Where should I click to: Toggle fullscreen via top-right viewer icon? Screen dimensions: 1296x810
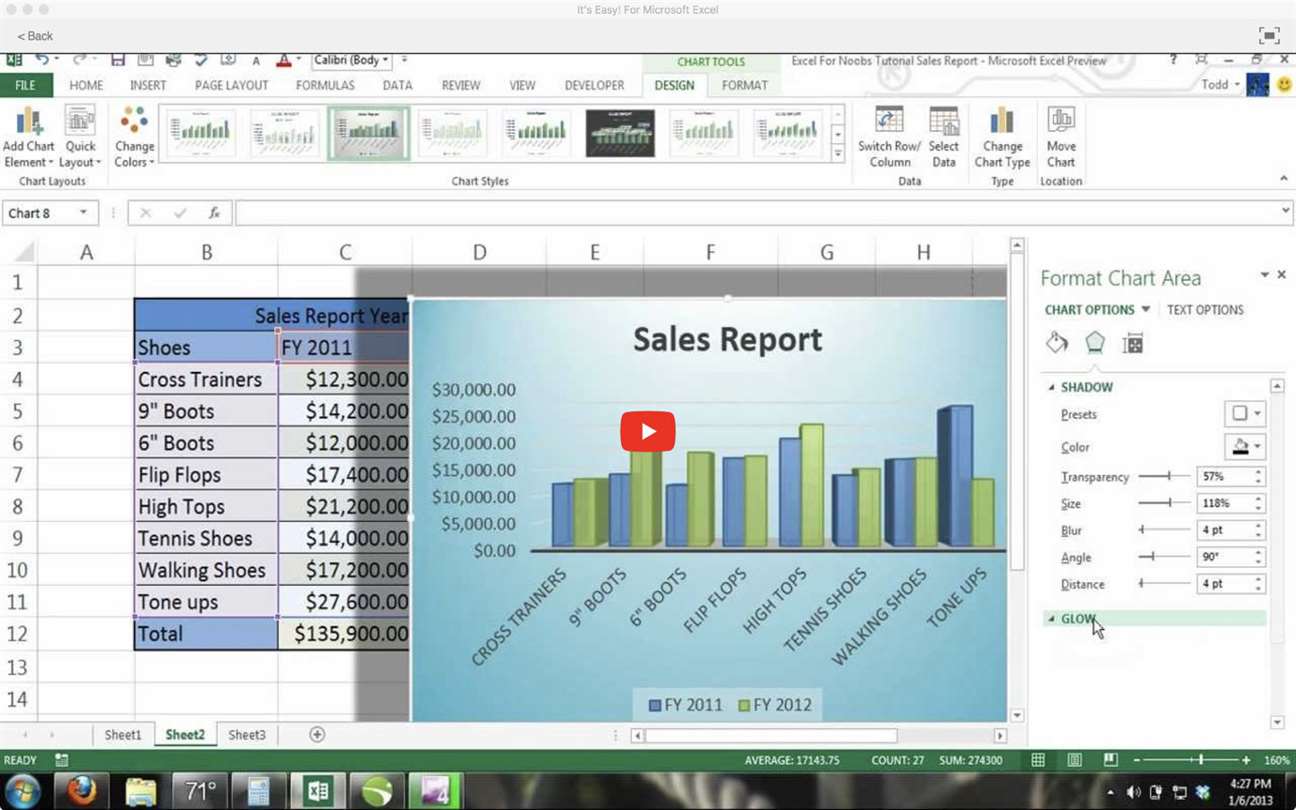click(x=1269, y=35)
